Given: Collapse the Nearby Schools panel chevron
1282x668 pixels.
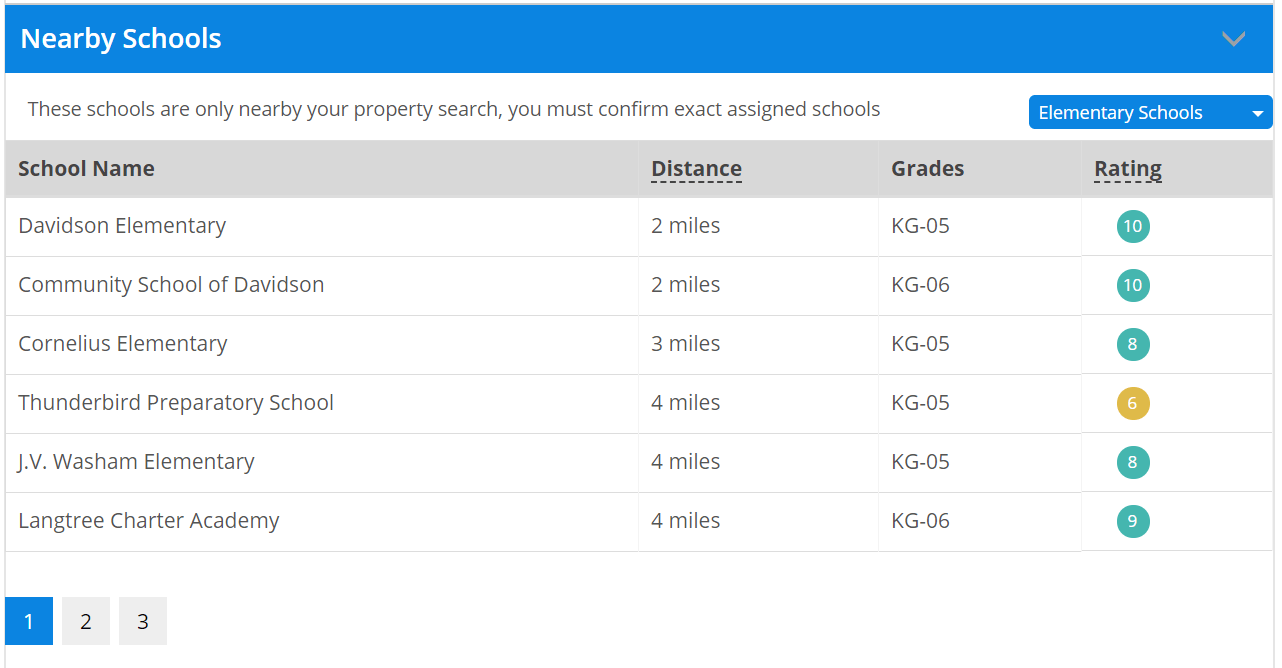Looking at the screenshot, I should 1233,39.
